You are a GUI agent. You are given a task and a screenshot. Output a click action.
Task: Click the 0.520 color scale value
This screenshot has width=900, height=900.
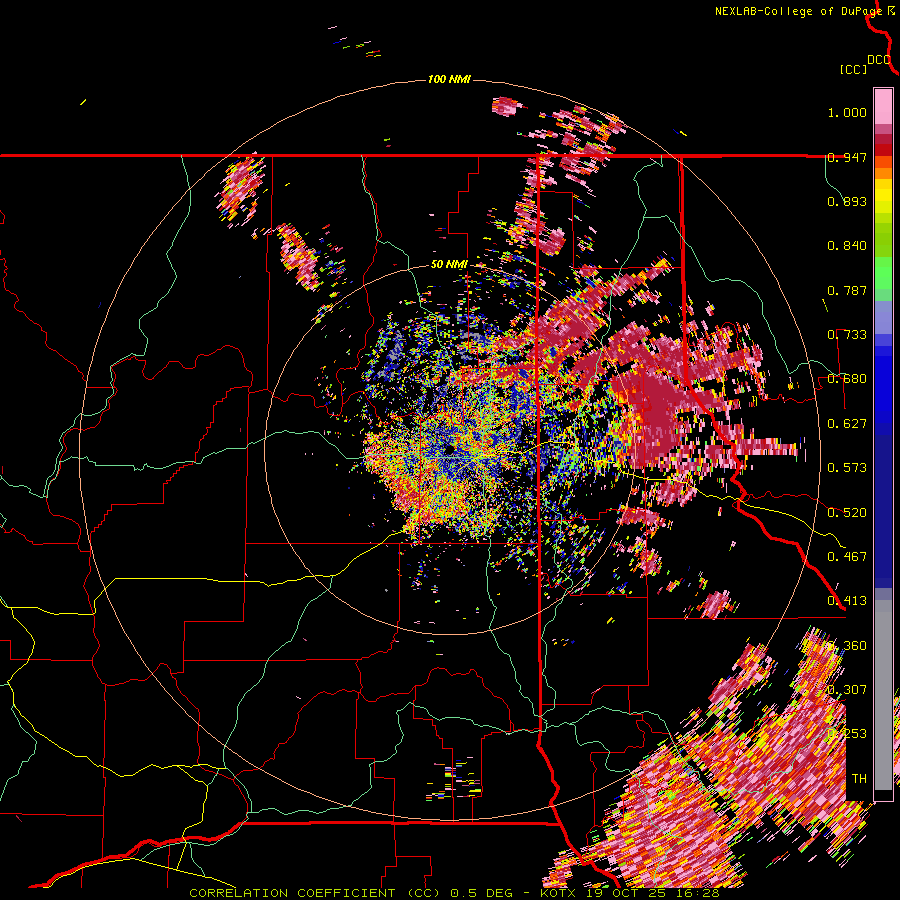click(847, 513)
